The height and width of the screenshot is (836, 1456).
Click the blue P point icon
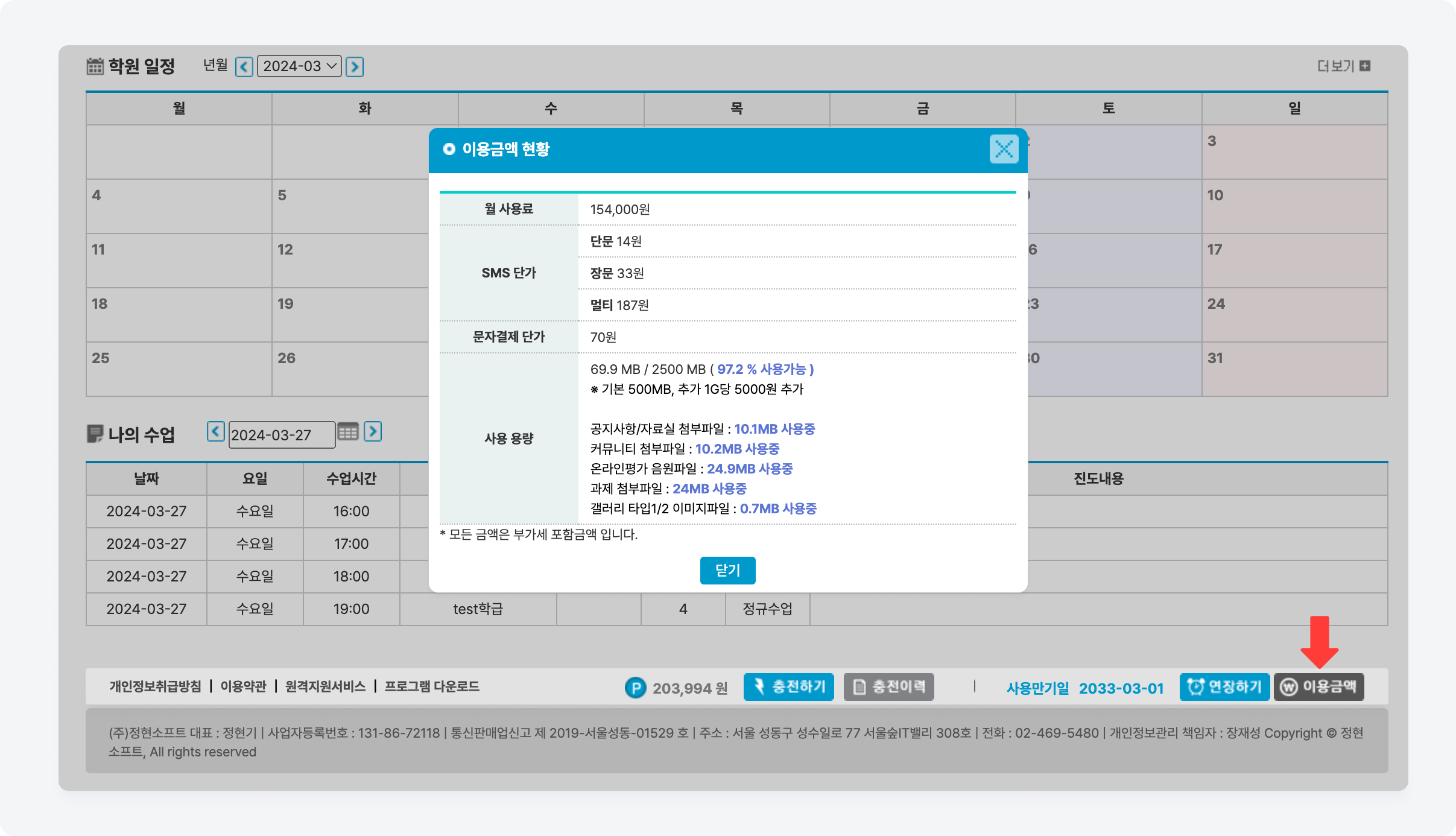(635, 688)
